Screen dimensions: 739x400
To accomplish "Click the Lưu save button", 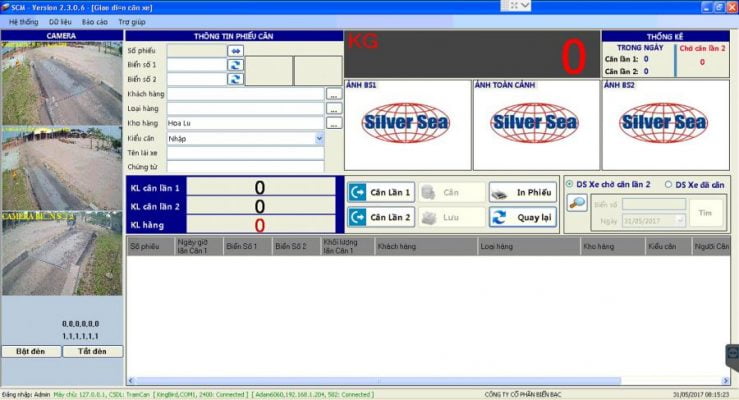I will (452, 217).
